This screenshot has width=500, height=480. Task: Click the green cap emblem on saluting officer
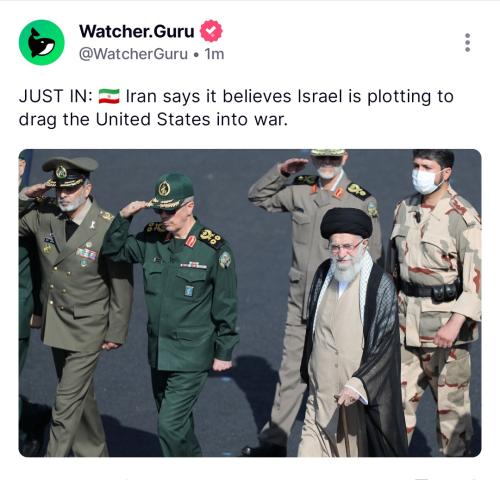164,189
